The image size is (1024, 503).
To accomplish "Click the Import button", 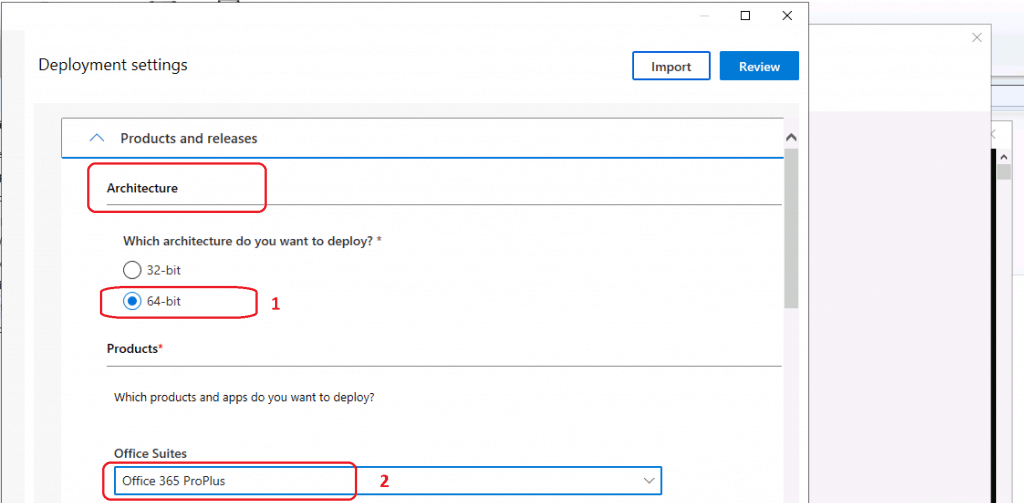I will (671, 66).
